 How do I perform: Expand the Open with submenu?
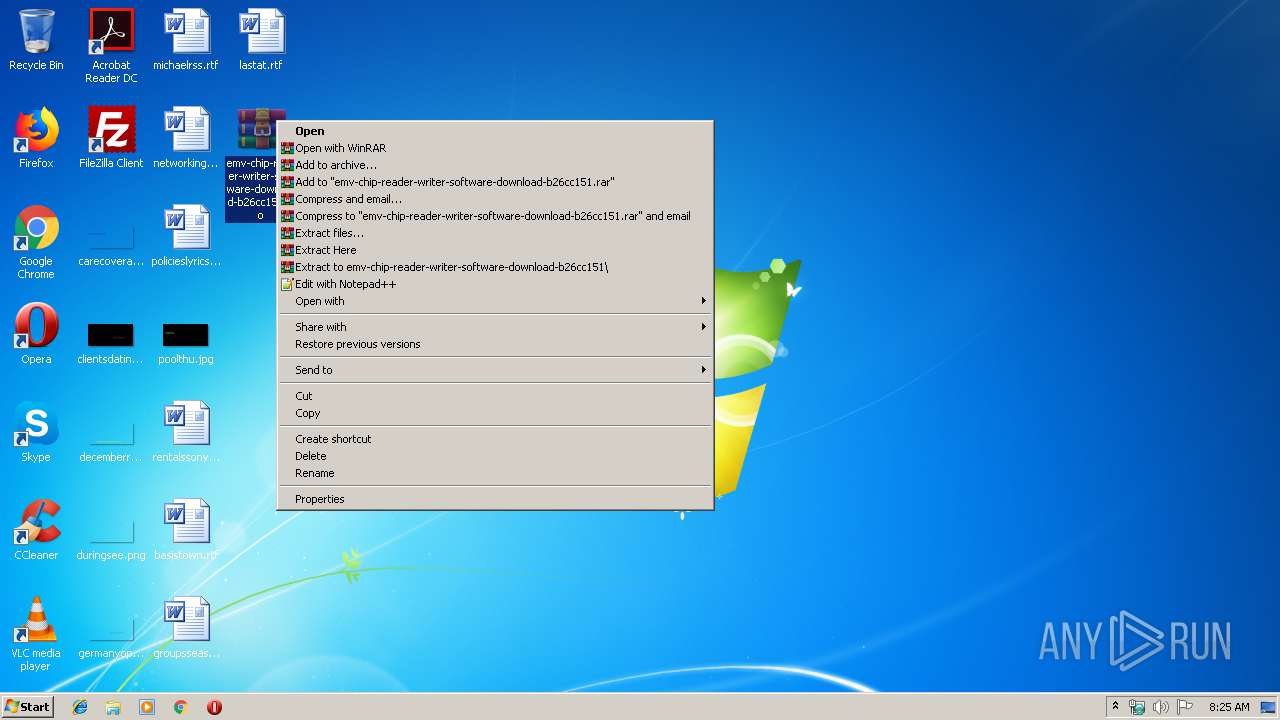[495, 301]
